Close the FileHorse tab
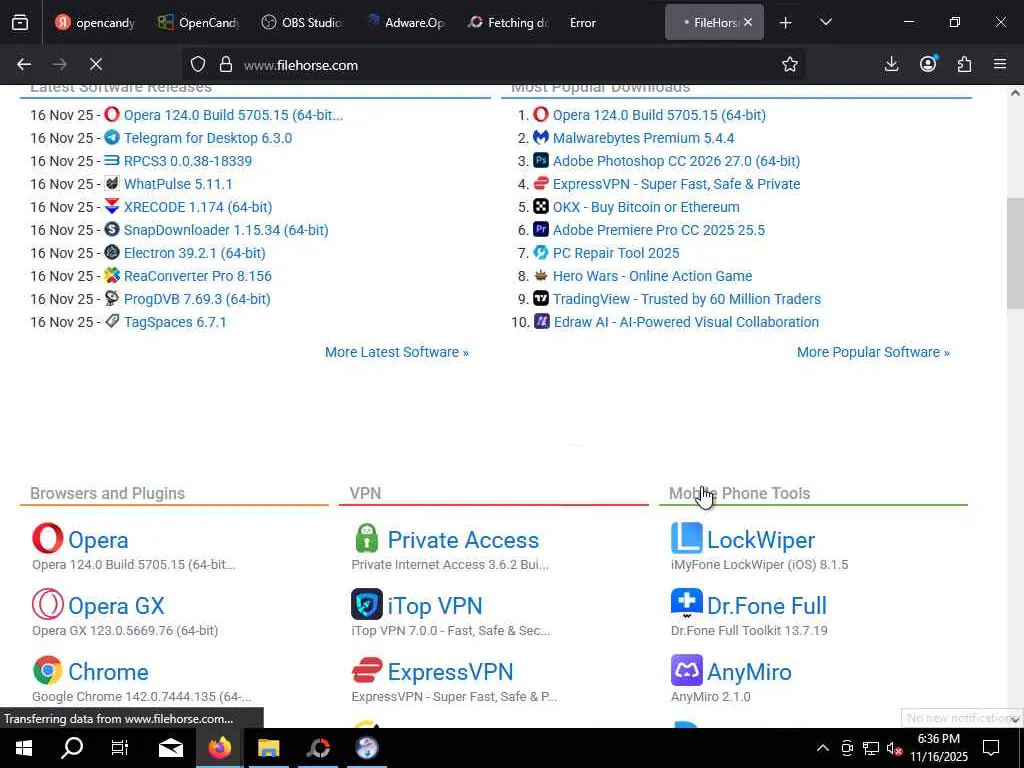The height and width of the screenshot is (768, 1024). click(748, 22)
